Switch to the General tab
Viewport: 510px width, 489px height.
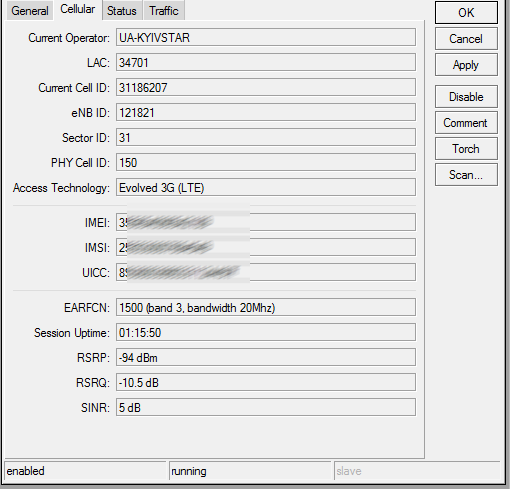pyautogui.click(x=30, y=11)
